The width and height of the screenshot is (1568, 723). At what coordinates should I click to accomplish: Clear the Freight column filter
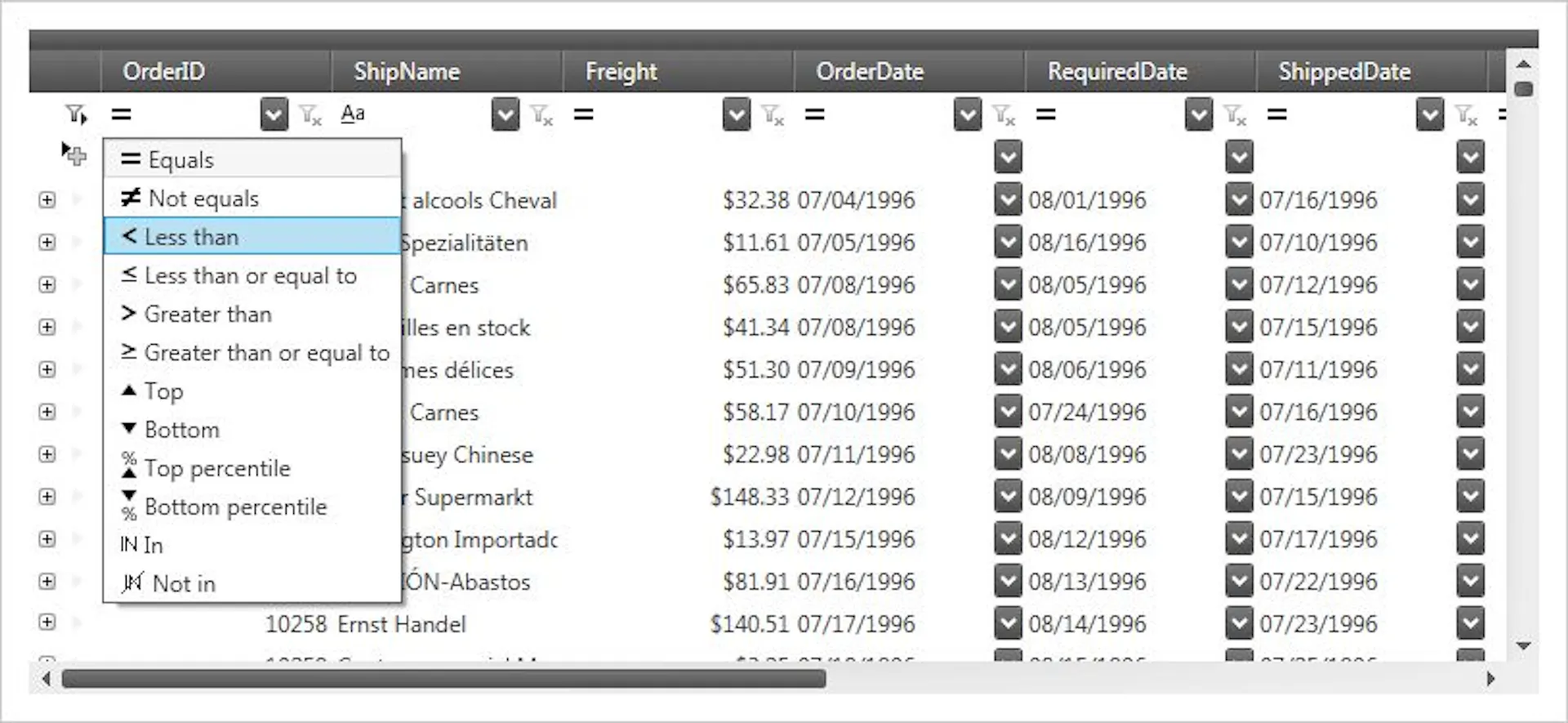tap(773, 115)
